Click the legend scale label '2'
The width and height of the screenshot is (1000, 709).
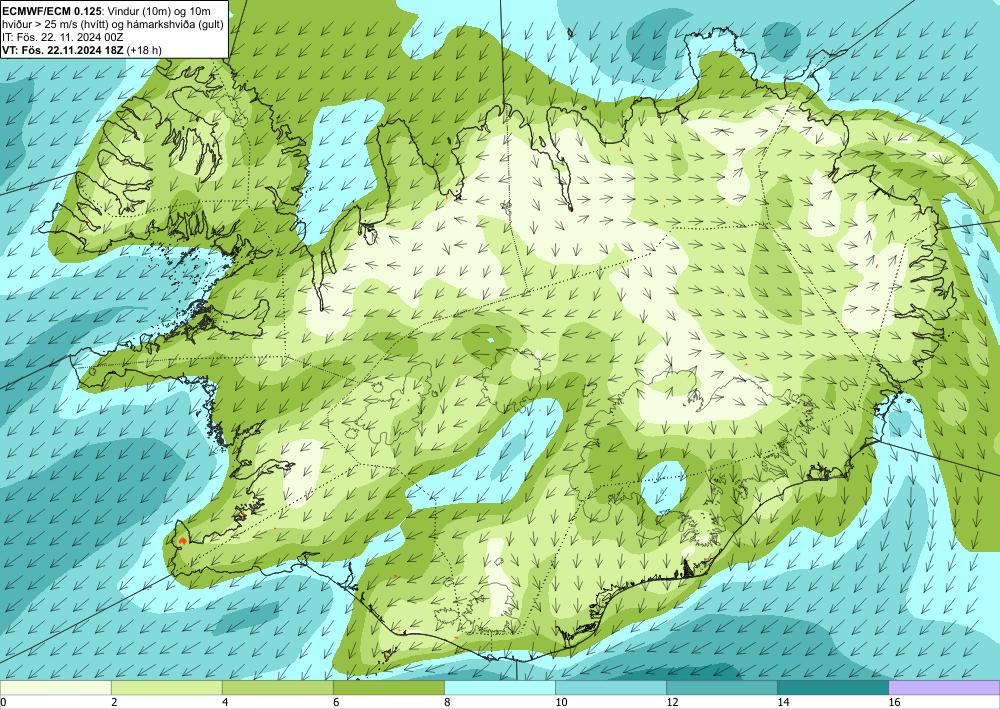coord(114,703)
